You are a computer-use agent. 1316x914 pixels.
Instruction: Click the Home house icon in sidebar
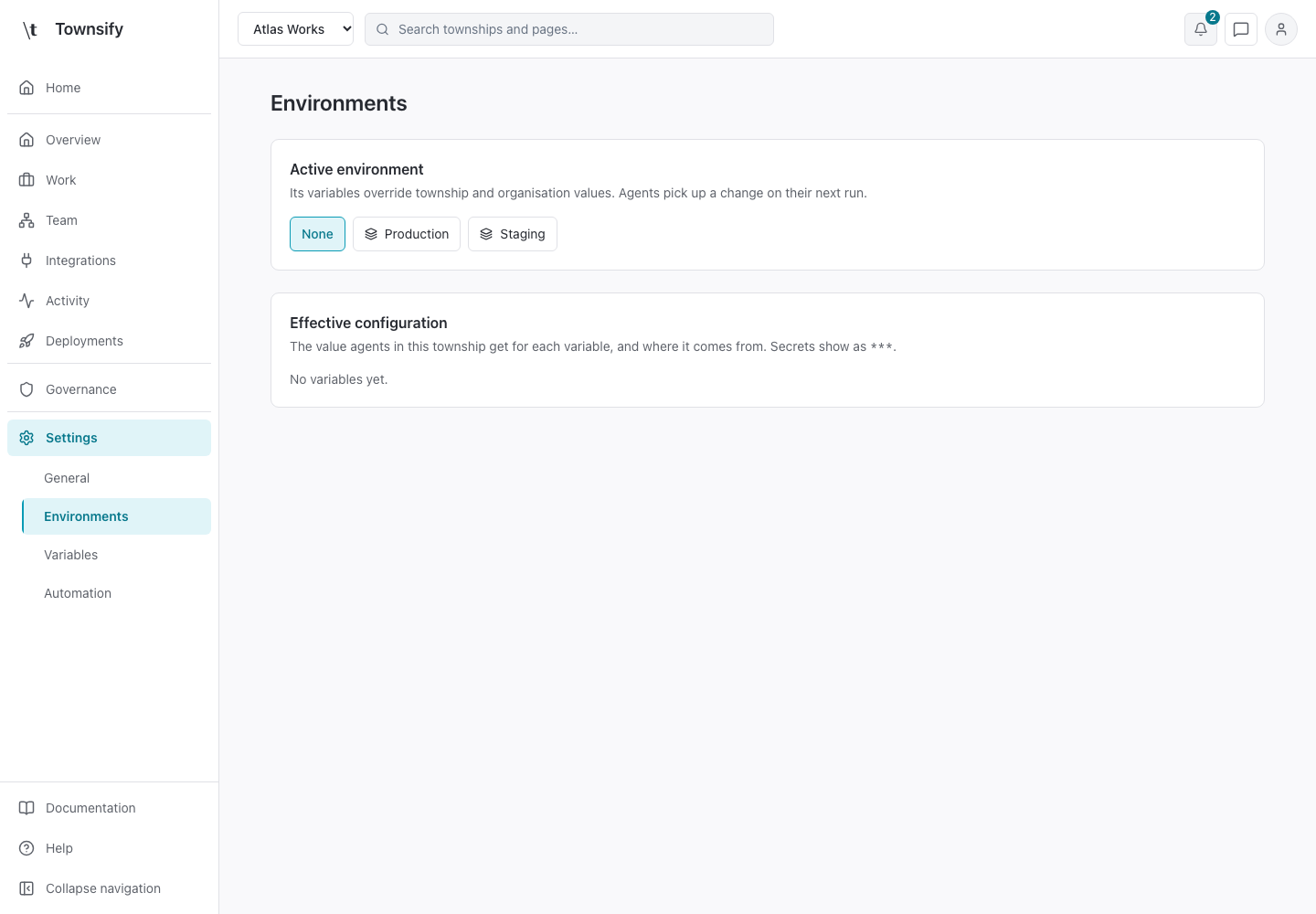click(27, 88)
